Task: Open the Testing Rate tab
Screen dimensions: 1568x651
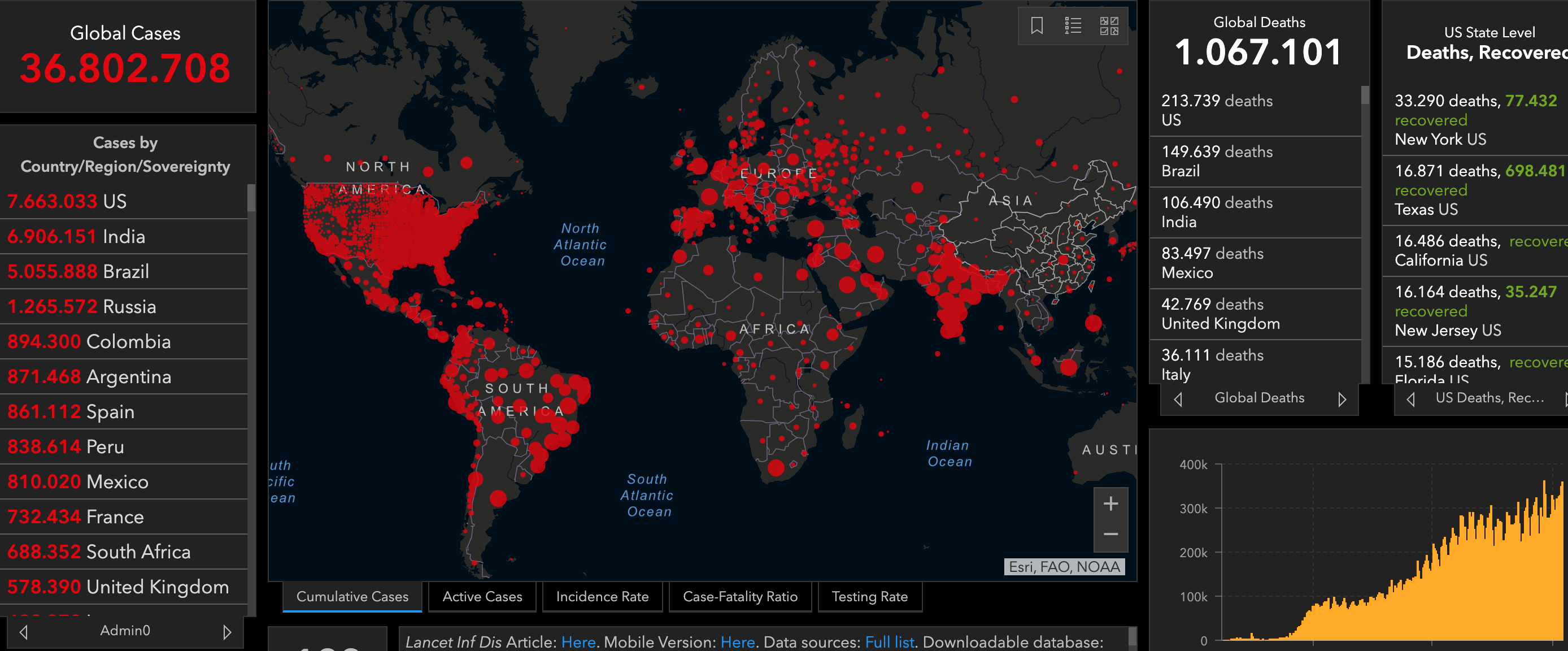Action: [869, 597]
